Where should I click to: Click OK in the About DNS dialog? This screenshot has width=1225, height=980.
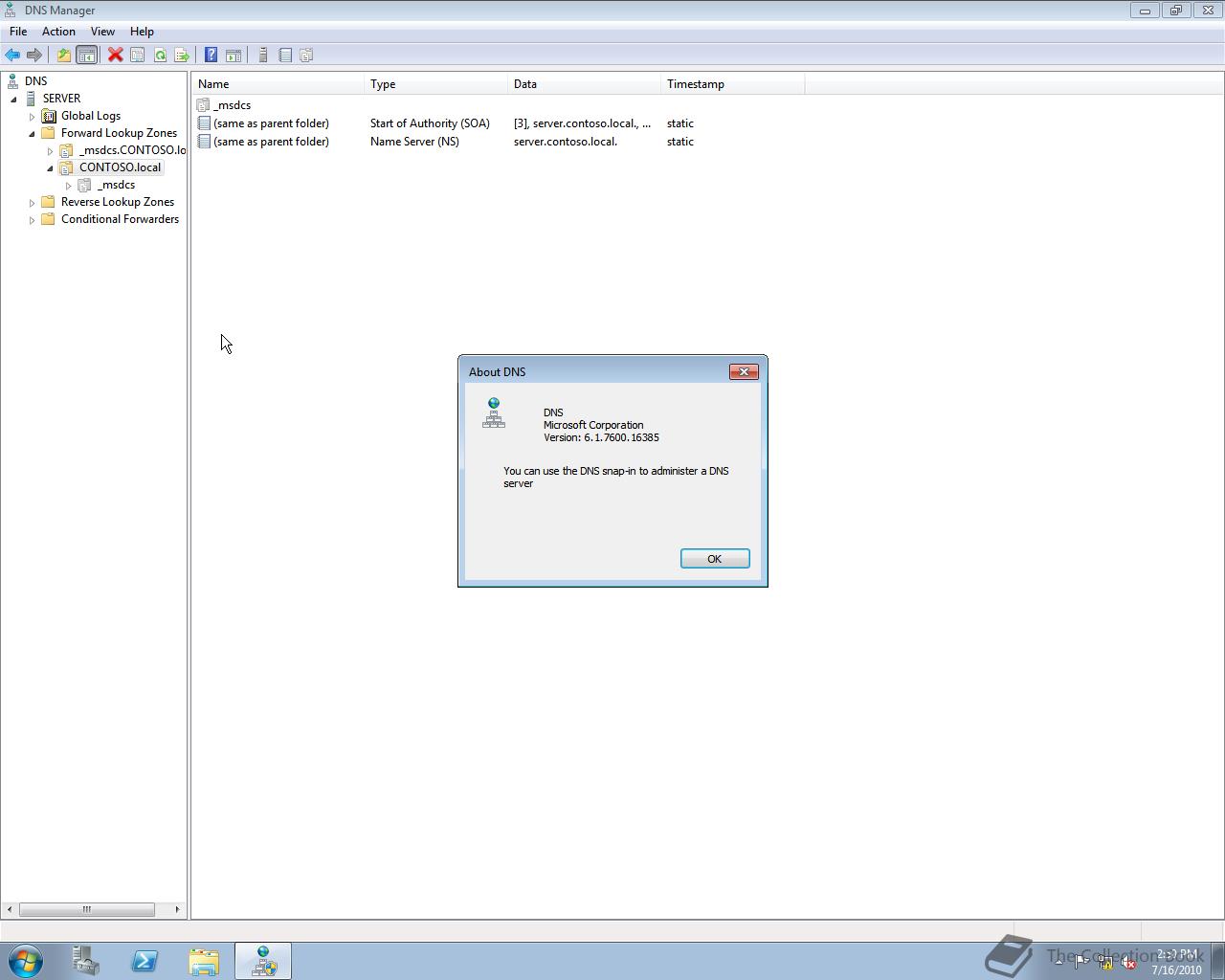[x=715, y=559]
